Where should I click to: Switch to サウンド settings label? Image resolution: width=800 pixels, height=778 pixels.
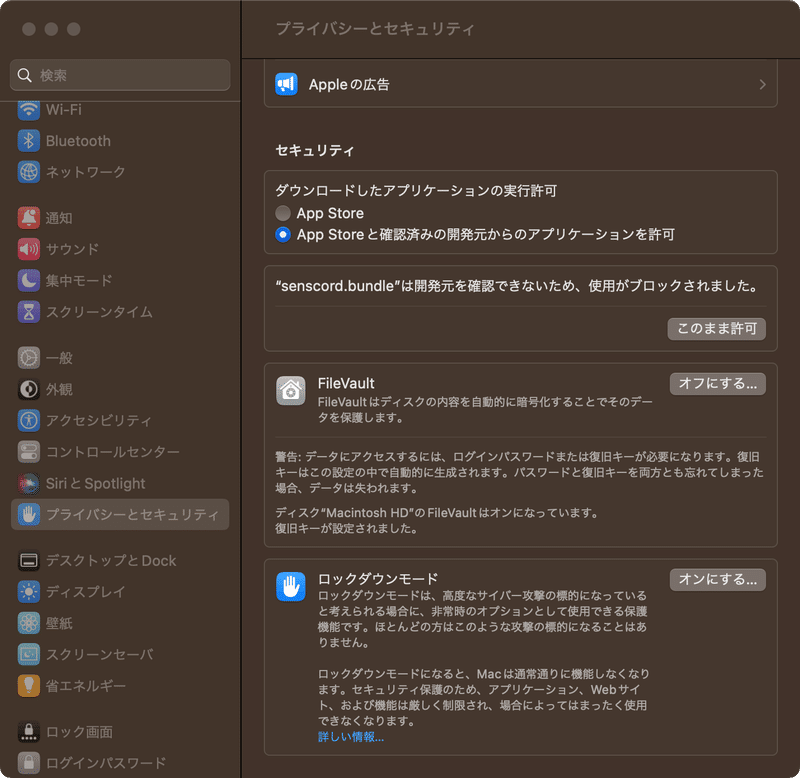[72, 249]
